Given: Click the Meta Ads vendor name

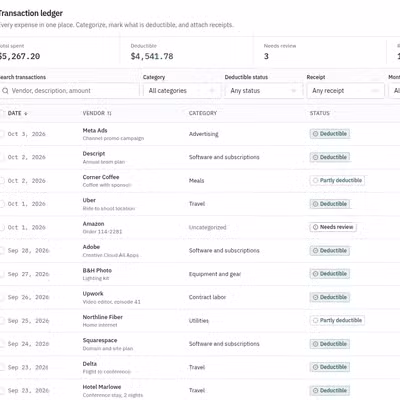Looking at the screenshot, I should [95, 130].
